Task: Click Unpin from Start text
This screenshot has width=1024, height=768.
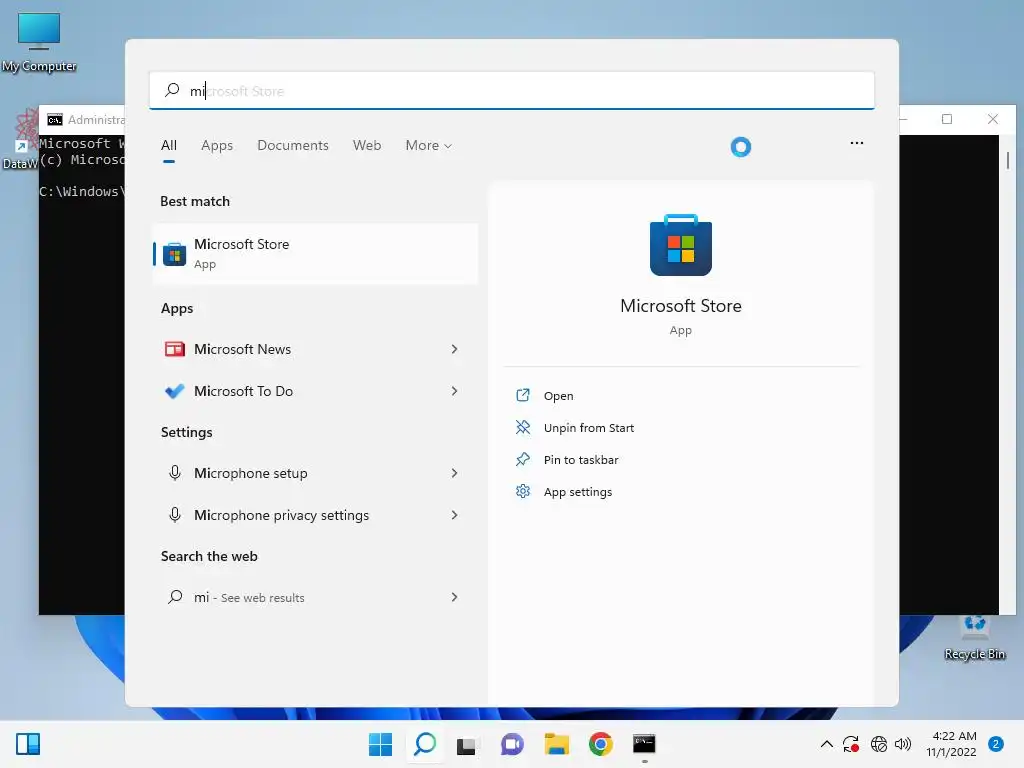Action: (588, 428)
